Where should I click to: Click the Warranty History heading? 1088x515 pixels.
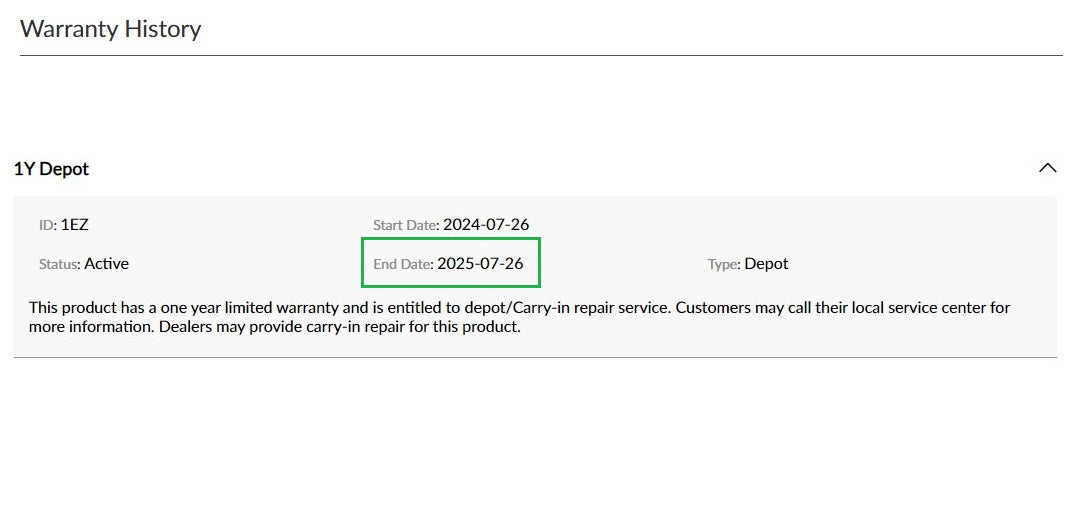110,29
